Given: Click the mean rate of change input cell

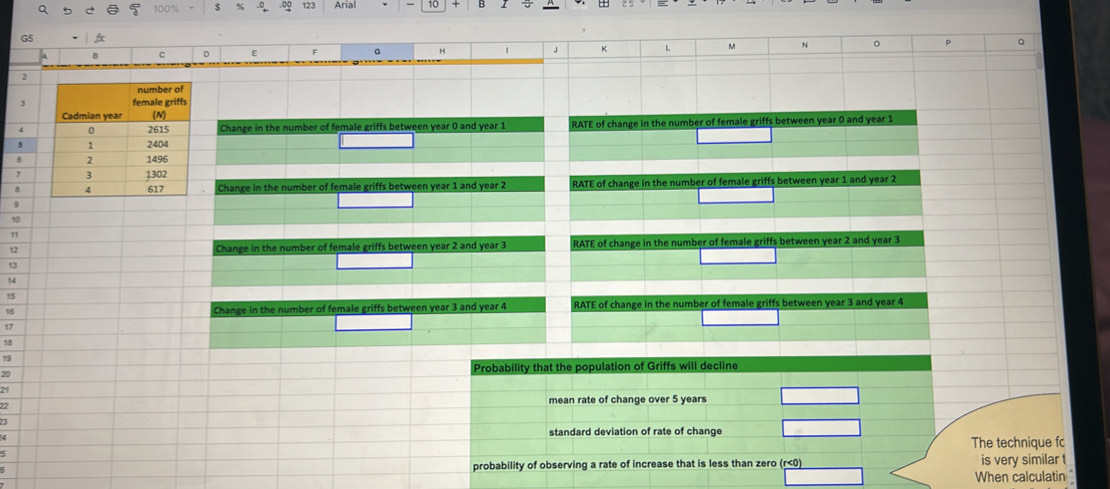Looking at the screenshot, I should click(x=820, y=396).
